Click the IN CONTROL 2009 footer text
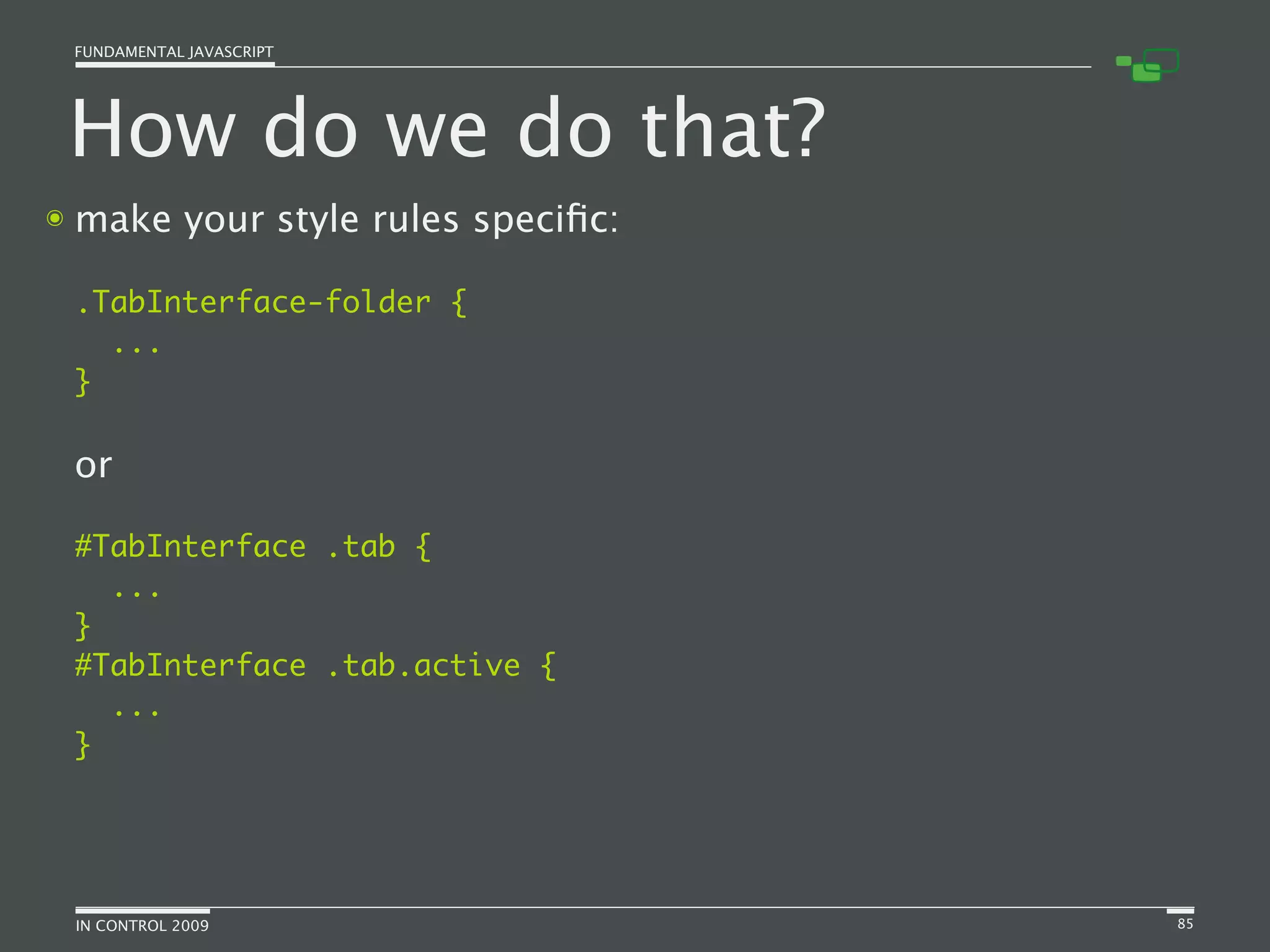 click(142, 926)
